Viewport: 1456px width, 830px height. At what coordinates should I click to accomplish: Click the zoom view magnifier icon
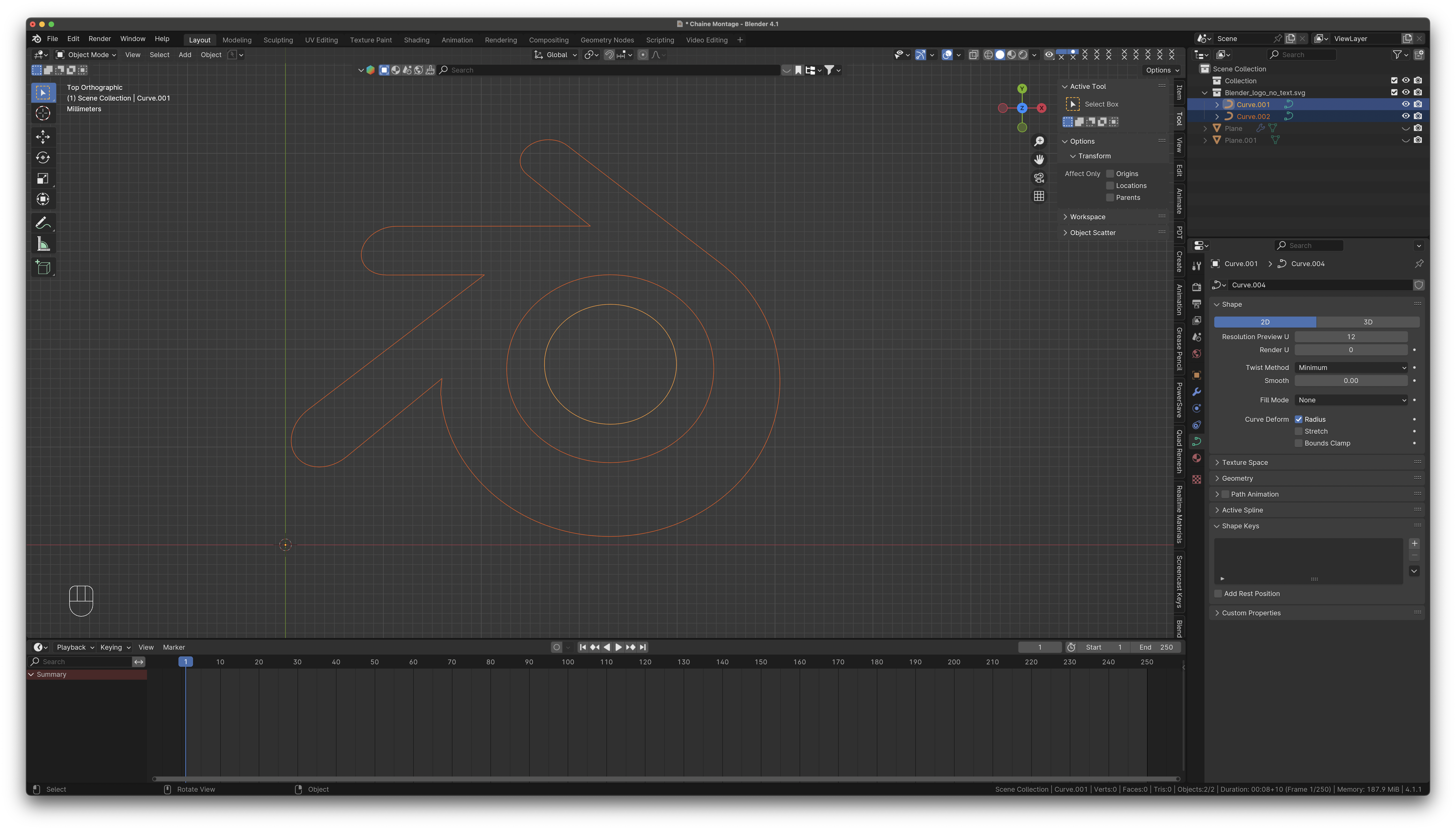(x=1039, y=141)
